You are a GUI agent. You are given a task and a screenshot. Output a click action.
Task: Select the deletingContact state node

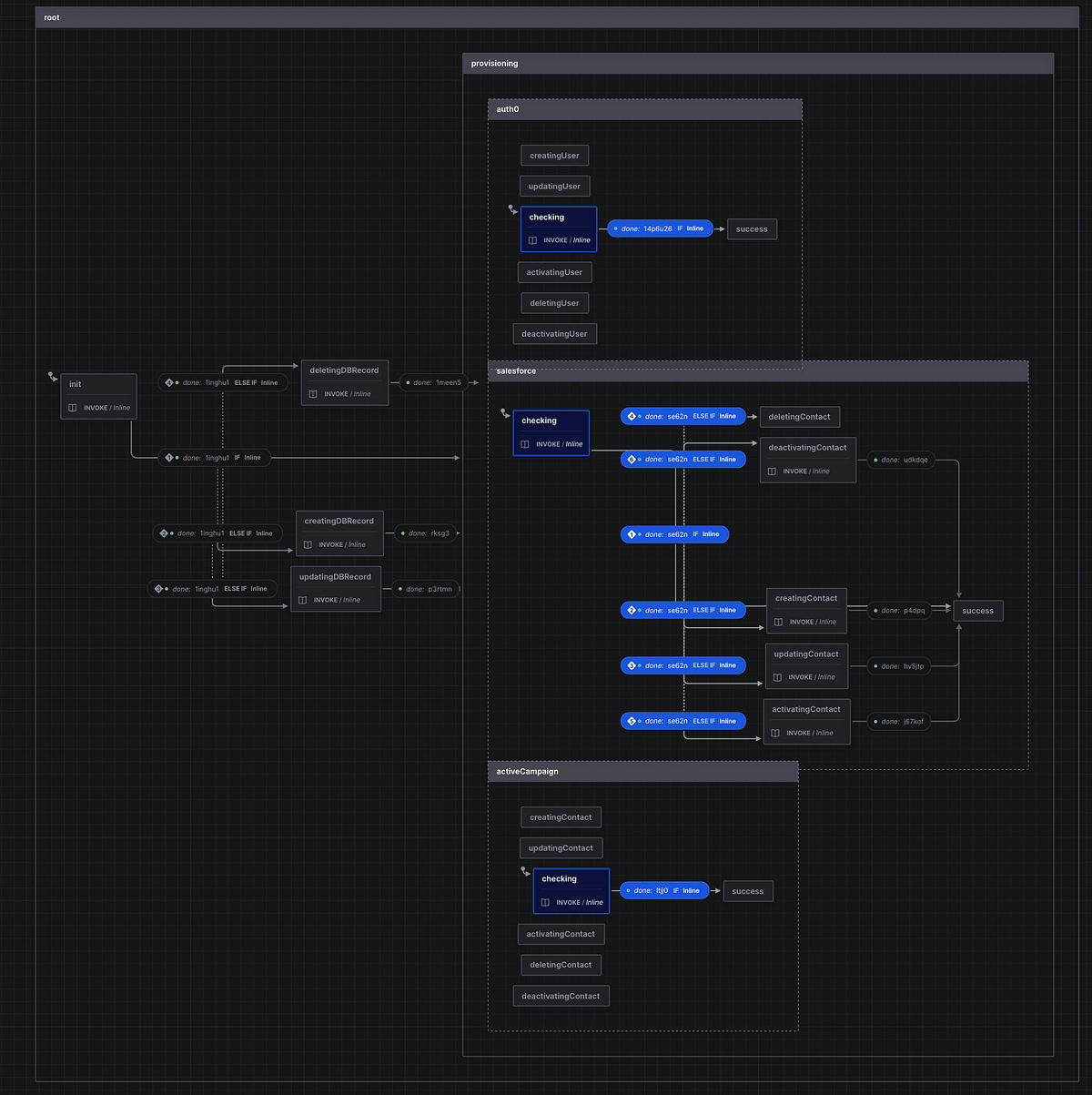tap(800, 416)
